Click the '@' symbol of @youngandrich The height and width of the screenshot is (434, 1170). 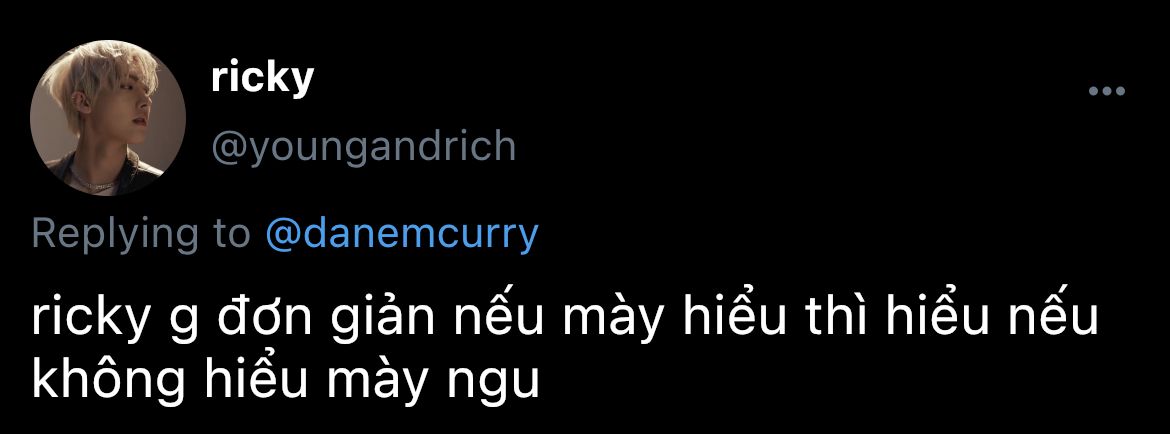[x=230, y=148]
